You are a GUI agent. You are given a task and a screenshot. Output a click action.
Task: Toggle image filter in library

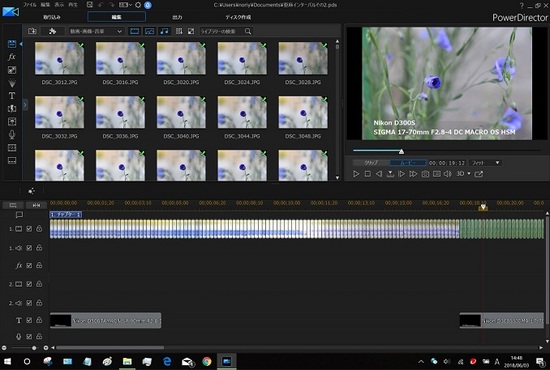149,31
